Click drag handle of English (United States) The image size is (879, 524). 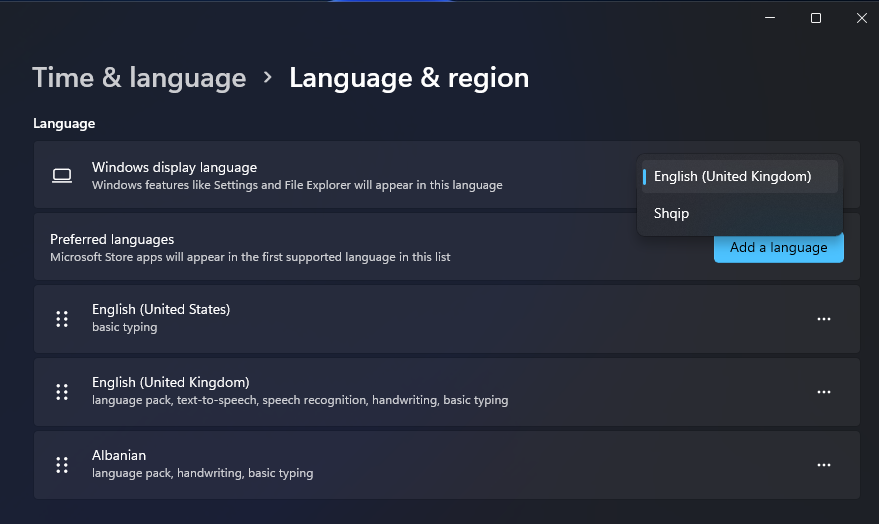pyautogui.click(x=62, y=319)
